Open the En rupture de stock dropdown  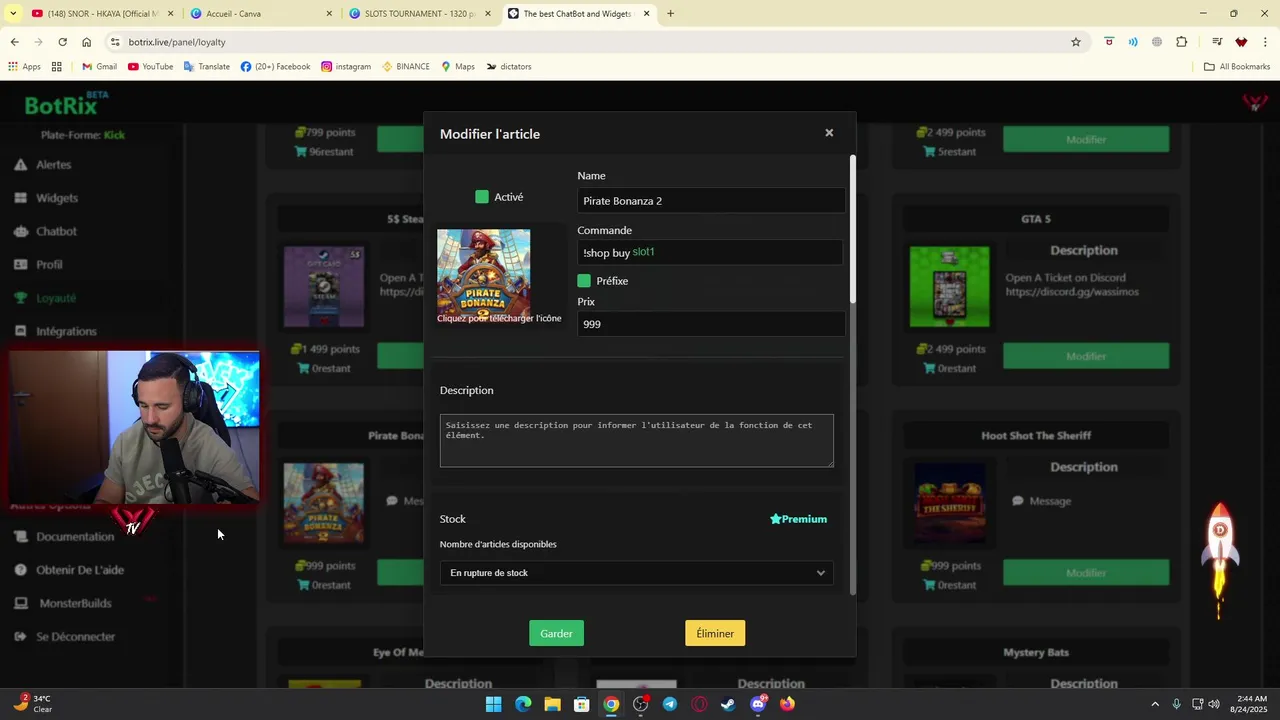point(636,573)
